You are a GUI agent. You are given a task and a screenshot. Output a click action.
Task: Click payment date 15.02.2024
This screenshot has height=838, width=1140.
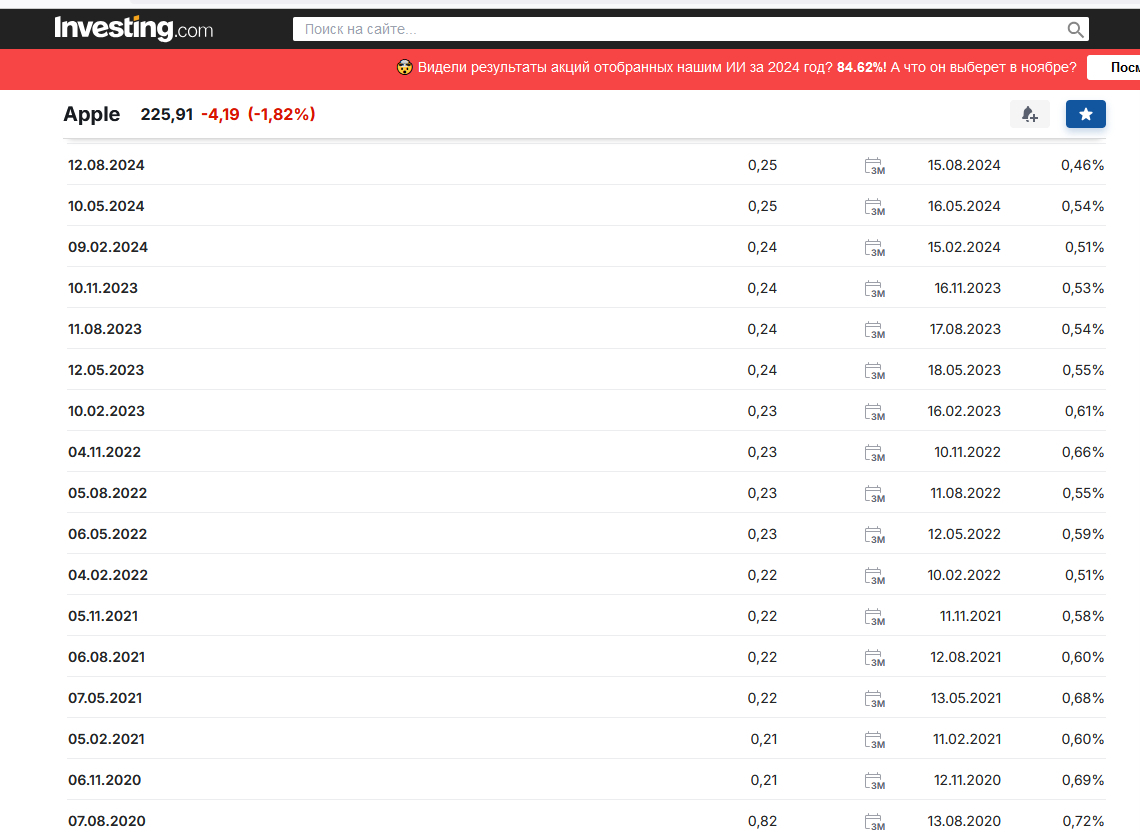pyautogui.click(x=964, y=247)
